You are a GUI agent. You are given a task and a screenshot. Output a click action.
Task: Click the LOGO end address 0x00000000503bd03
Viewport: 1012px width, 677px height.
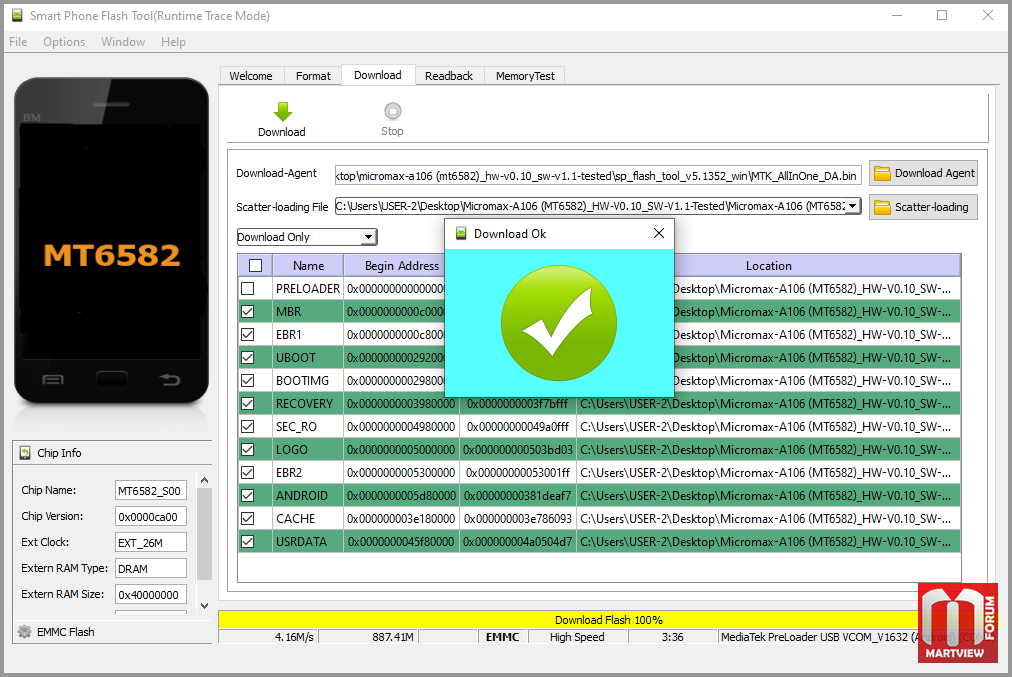[x=518, y=450]
